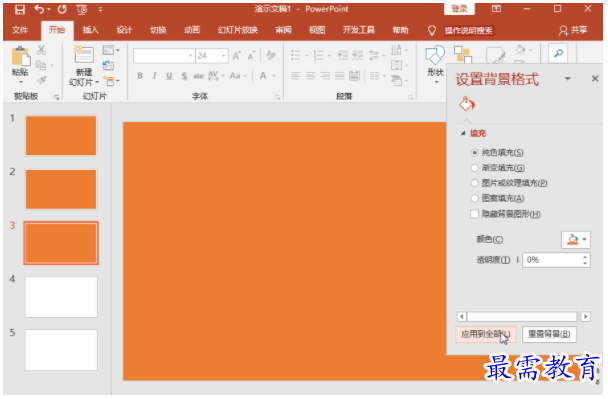Click the Save icon in title bar

[x=19, y=9]
